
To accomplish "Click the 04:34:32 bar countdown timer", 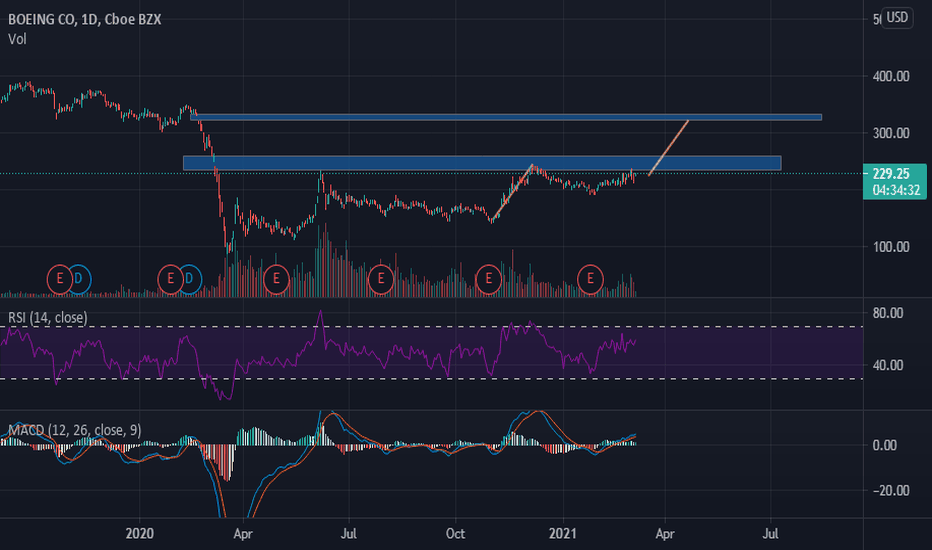I will pos(896,190).
